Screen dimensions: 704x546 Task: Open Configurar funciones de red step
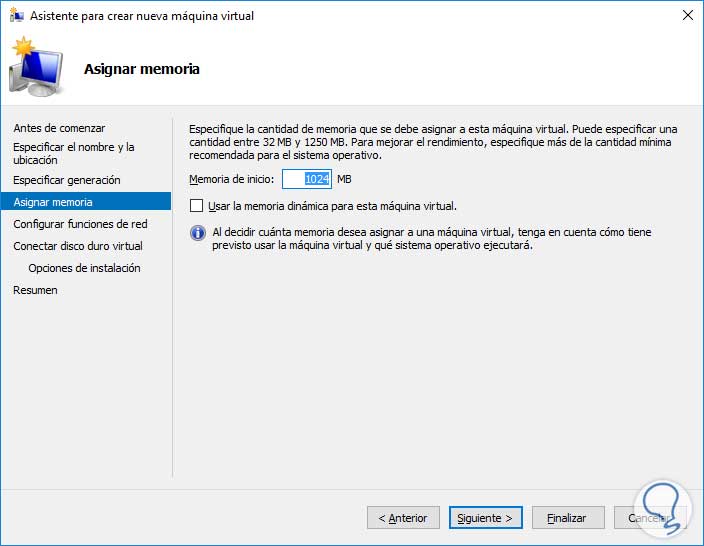tap(80, 224)
